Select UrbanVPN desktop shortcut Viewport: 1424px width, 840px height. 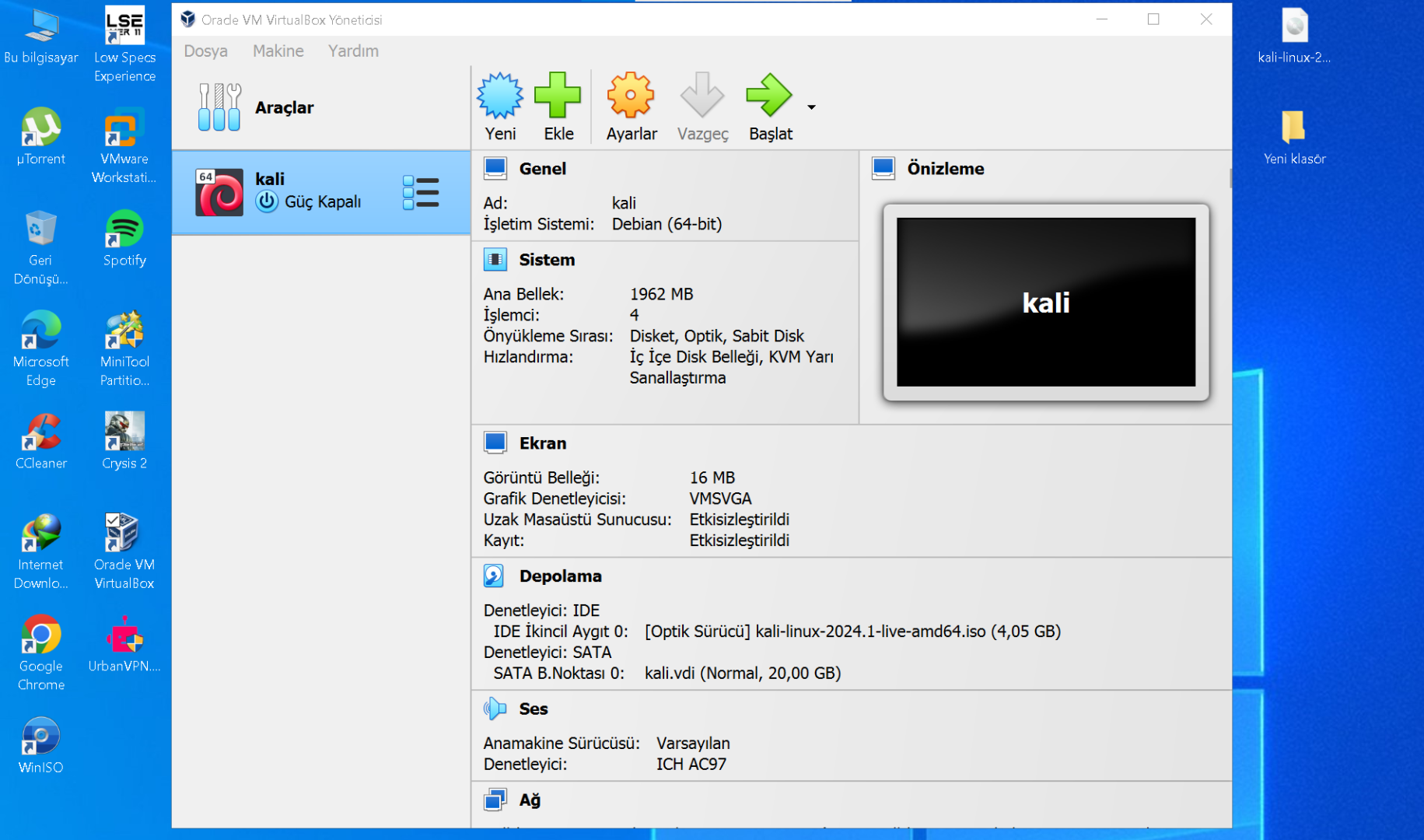124,645
